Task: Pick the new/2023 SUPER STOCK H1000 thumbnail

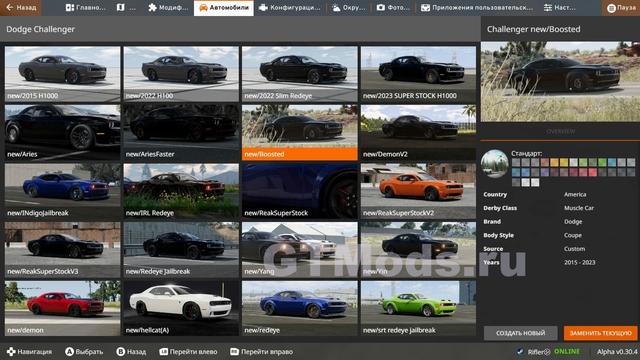Action: (418, 74)
